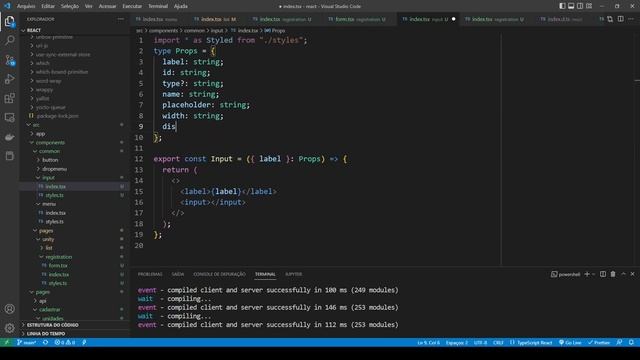640x360 pixels.
Task: Open the editor more actions ellipsis
Action: click(631, 19)
